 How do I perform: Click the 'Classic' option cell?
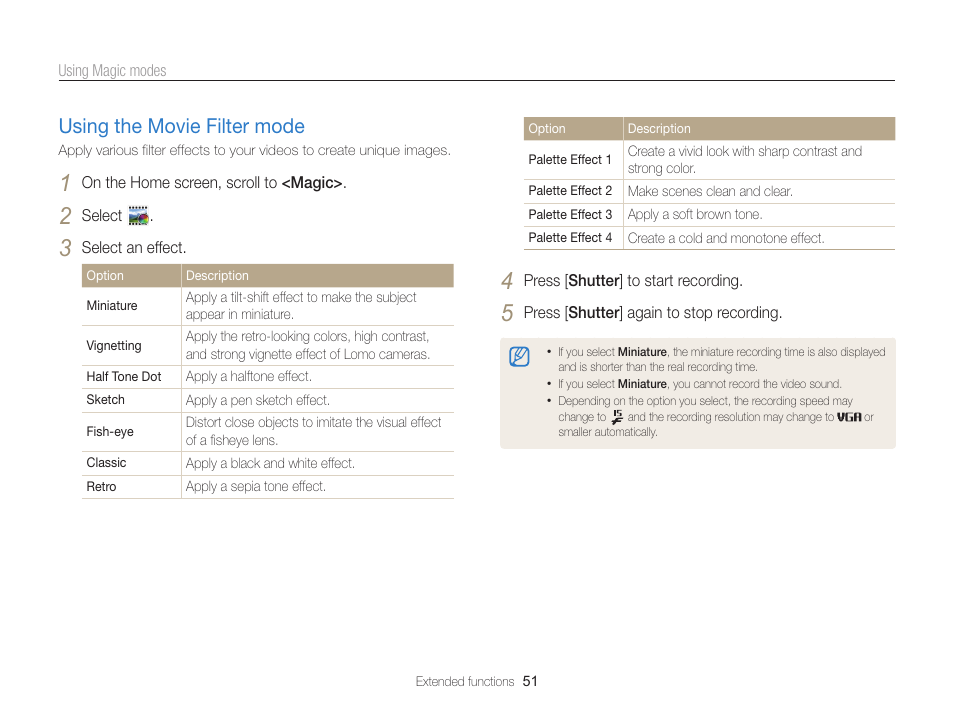pos(131,463)
